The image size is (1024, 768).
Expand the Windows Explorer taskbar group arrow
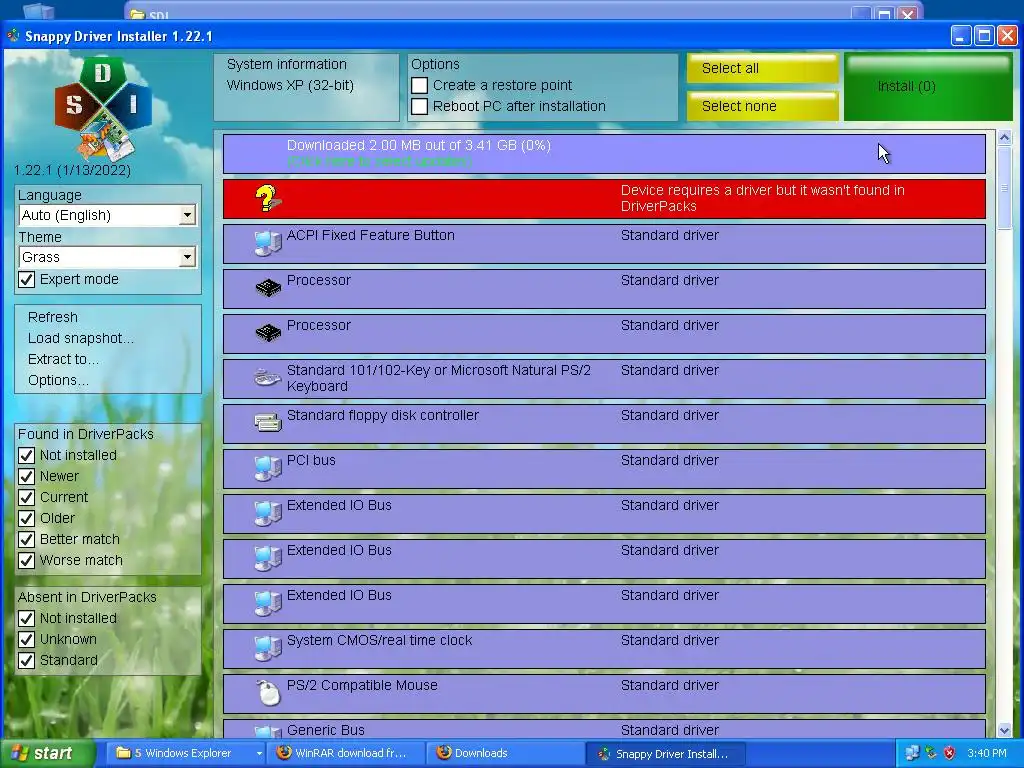pos(259,754)
